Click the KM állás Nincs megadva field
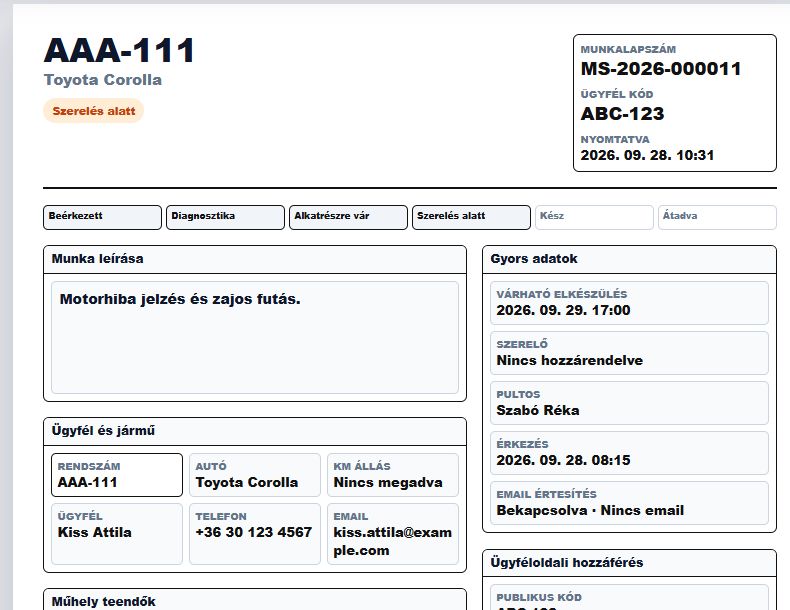This screenshot has width=790, height=610. tap(393, 475)
